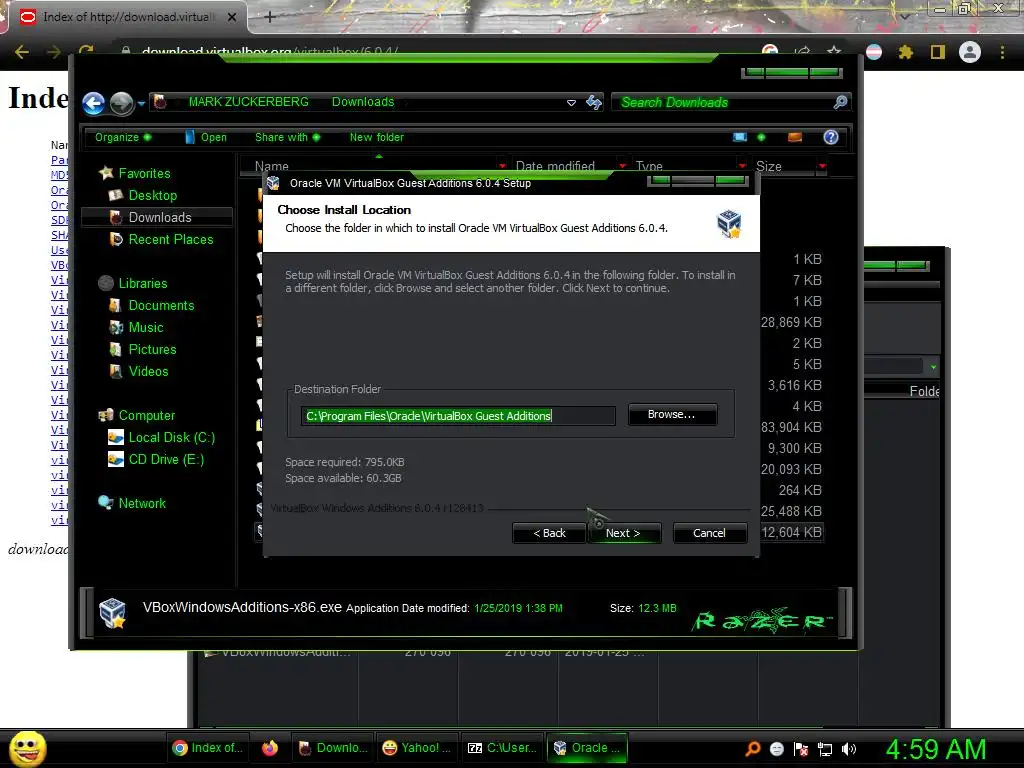Expand the address bar history dropdown
The width and height of the screenshot is (1024, 768).
click(x=571, y=103)
